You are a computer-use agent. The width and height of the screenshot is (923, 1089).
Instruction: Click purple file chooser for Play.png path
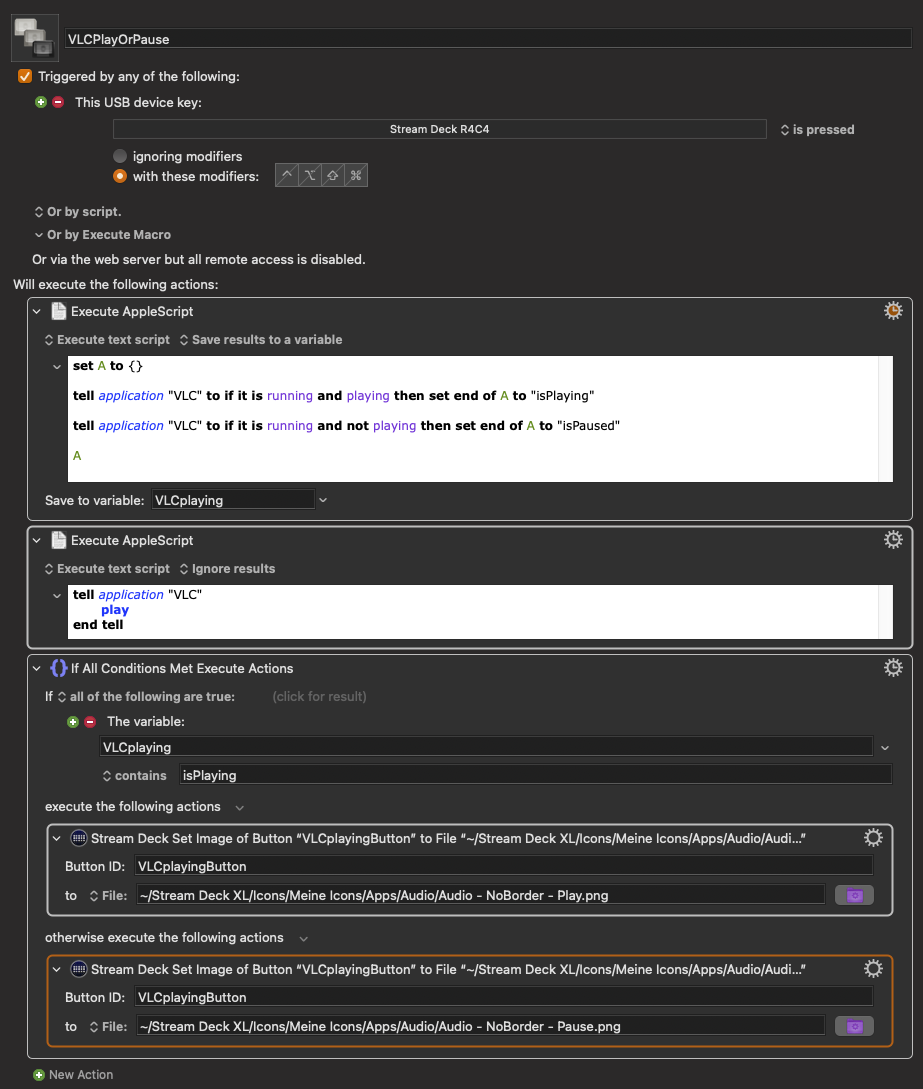point(854,895)
